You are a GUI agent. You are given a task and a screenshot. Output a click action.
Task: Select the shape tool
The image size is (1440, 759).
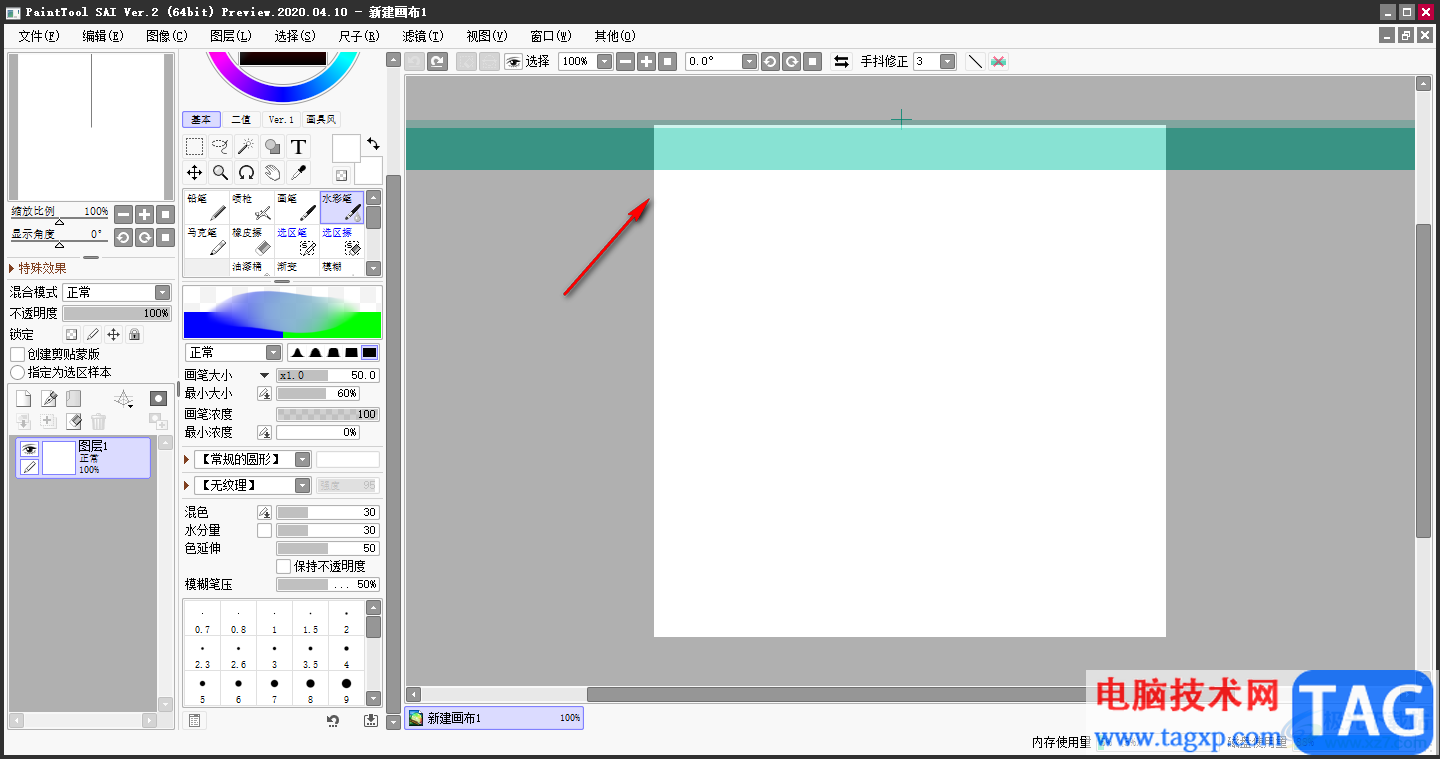pyautogui.click(x=272, y=147)
